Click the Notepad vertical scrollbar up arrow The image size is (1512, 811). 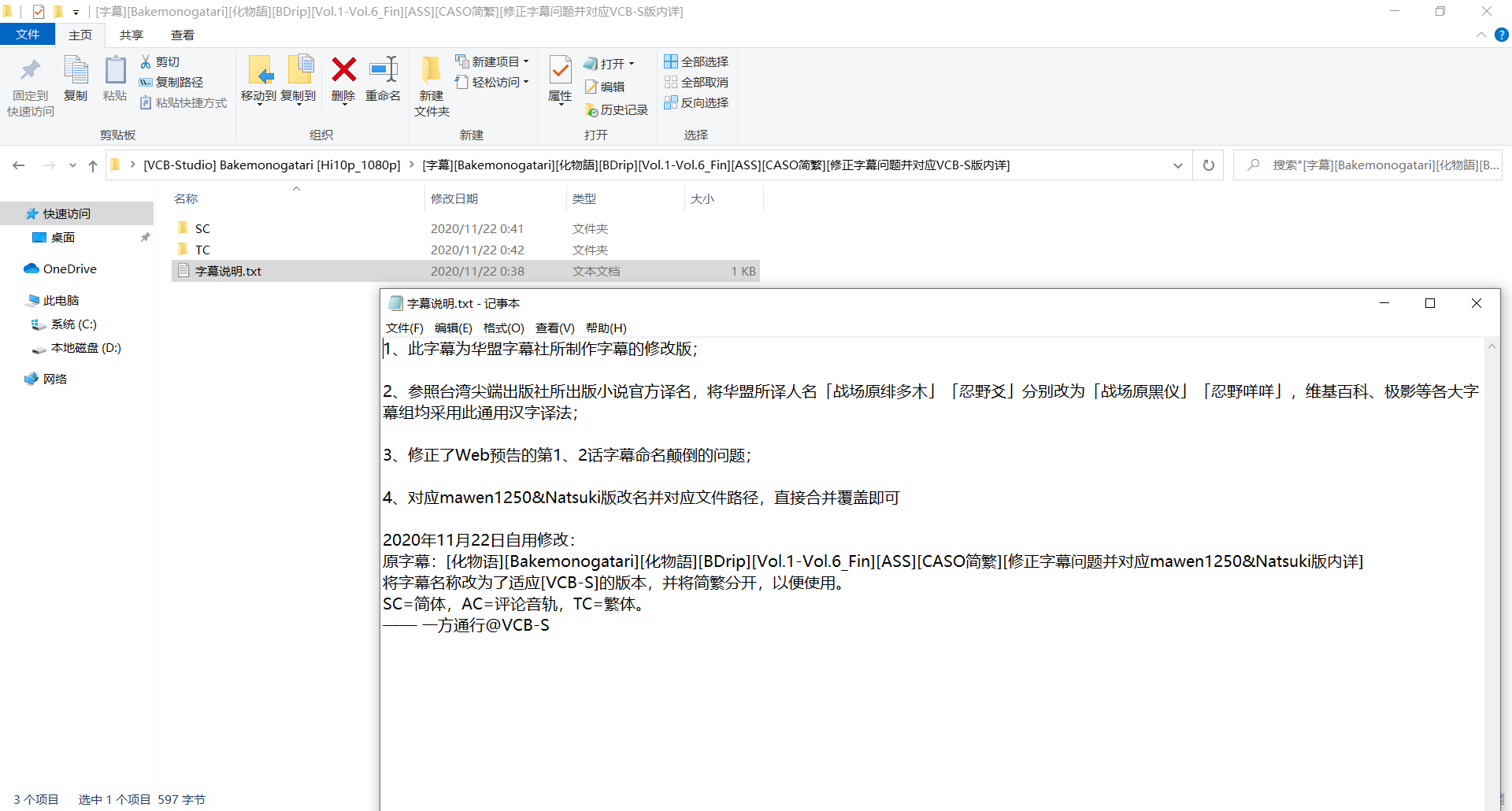click(x=1492, y=346)
